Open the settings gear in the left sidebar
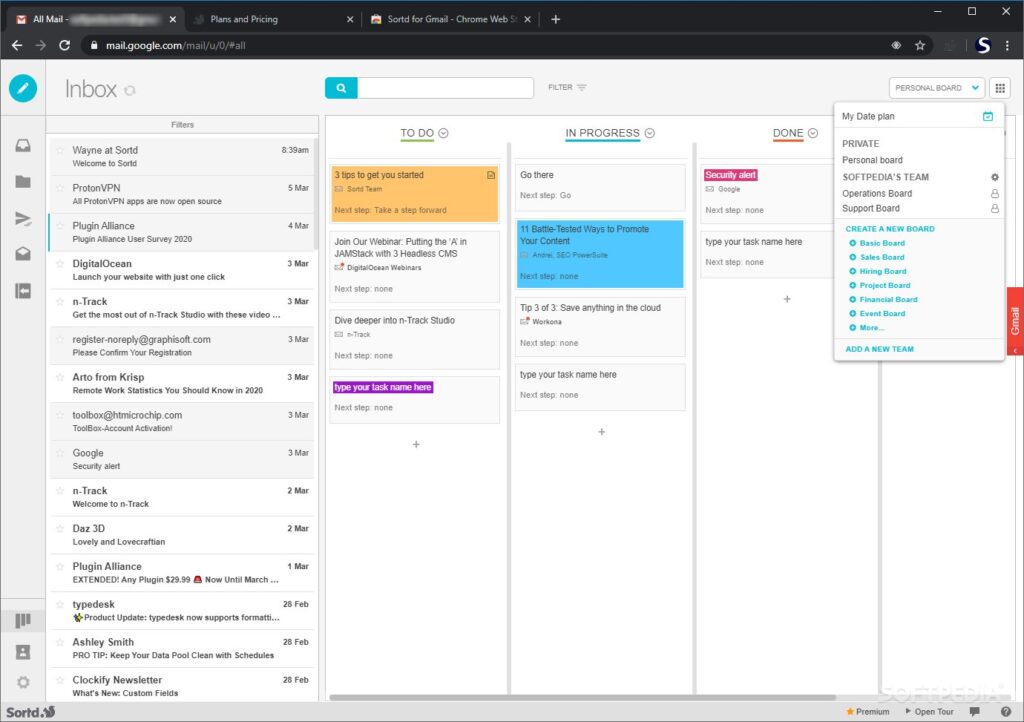 click(x=23, y=682)
